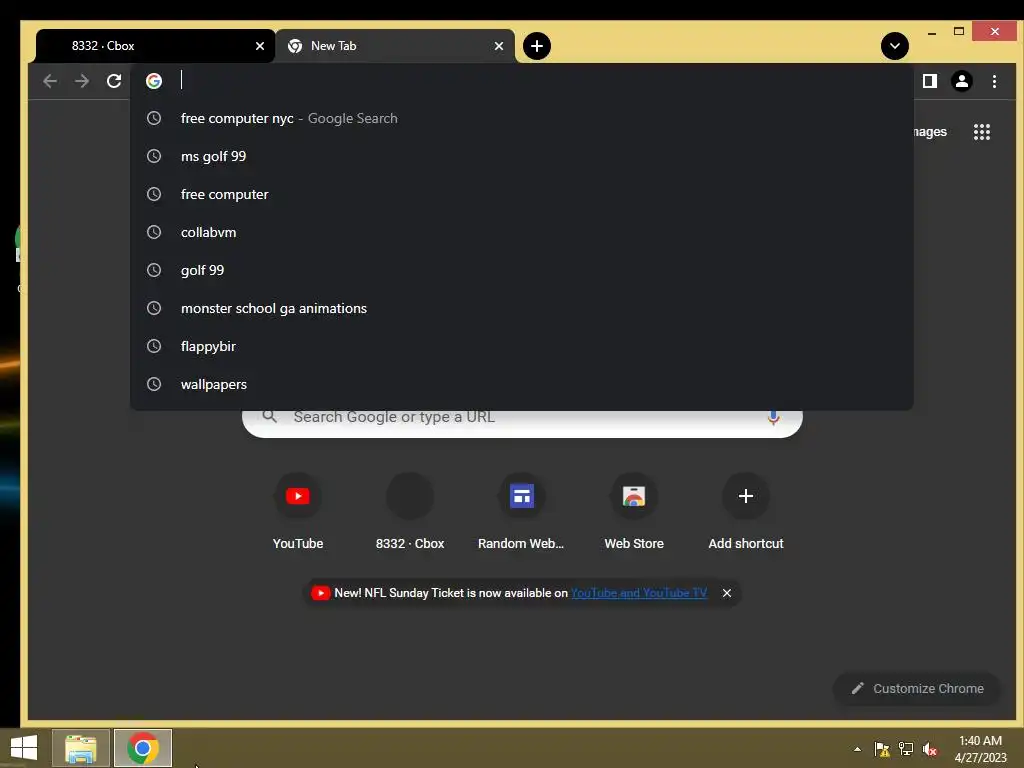
Task: Open the tab search dropdown arrow
Action: pos(895,46)
